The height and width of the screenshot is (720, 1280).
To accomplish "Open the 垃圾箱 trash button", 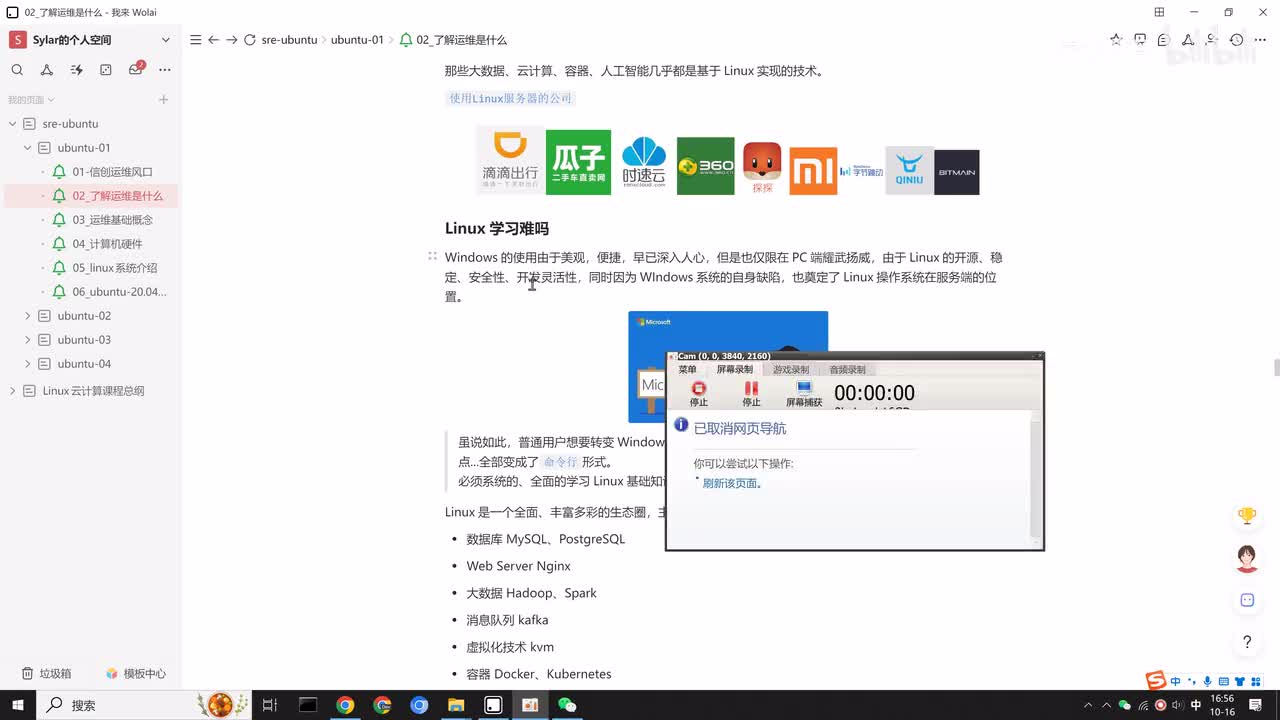I will [47, 674].
